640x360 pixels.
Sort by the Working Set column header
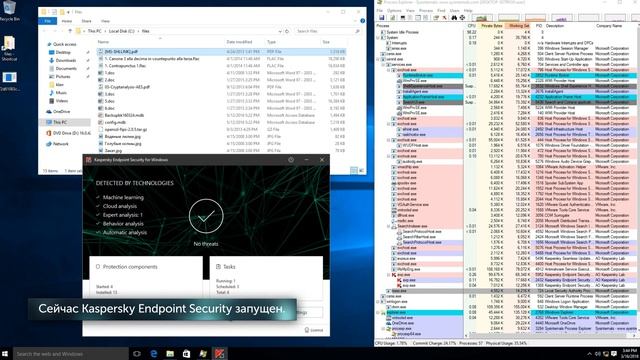coord(518,26)
